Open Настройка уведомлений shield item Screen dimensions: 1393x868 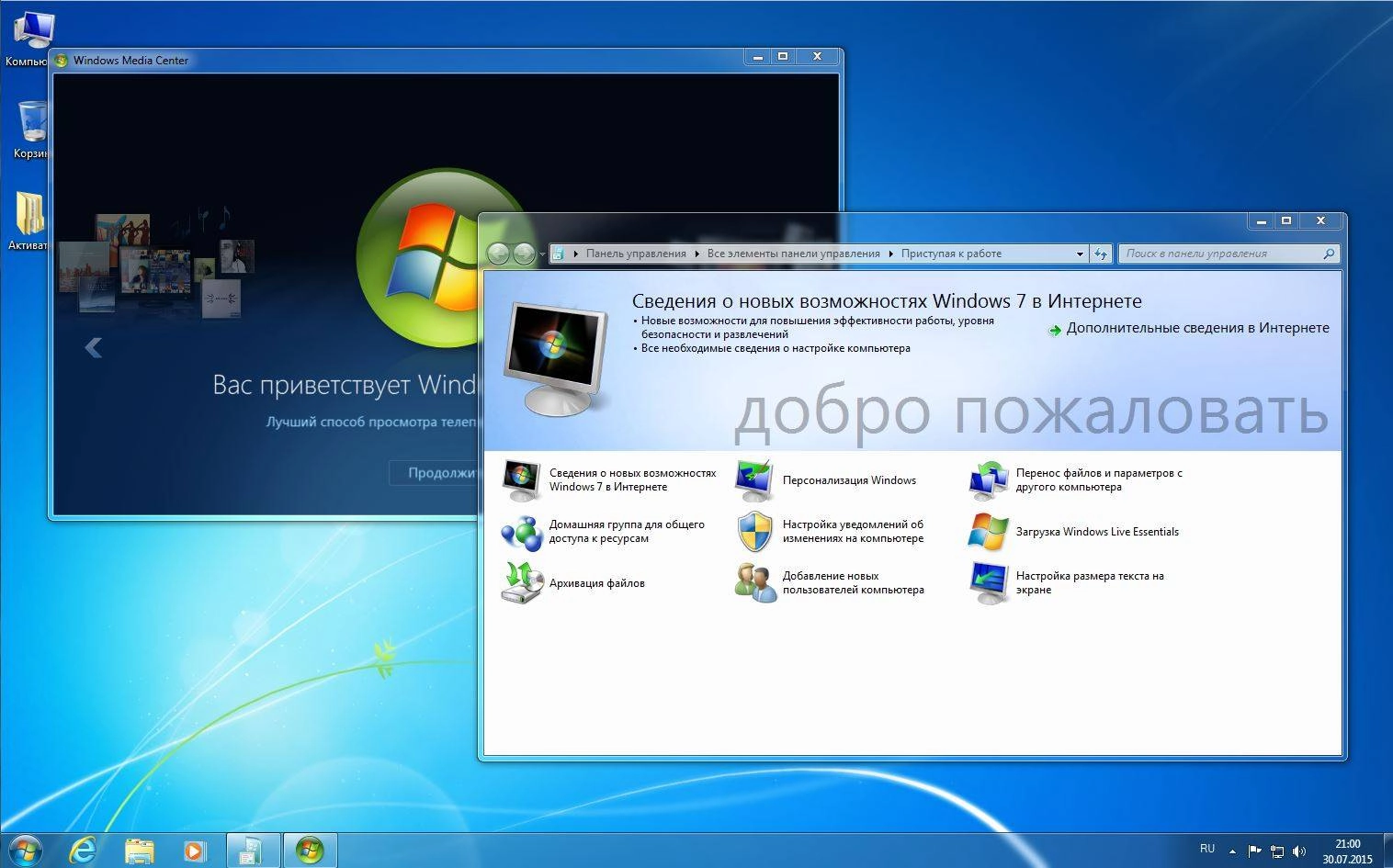[x=830, y=531]
